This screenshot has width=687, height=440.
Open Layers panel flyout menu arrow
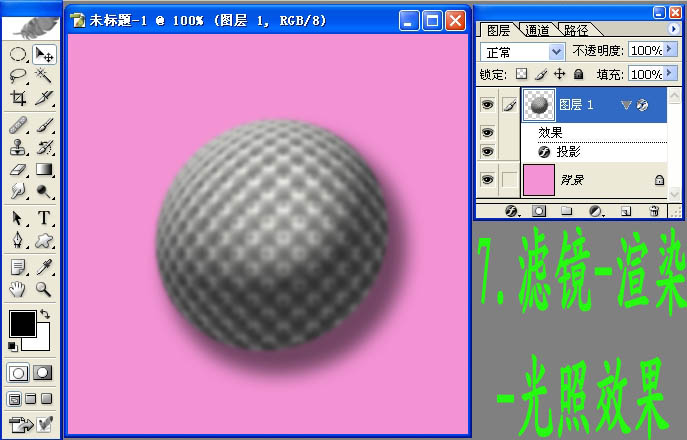(x=674, y=29)
